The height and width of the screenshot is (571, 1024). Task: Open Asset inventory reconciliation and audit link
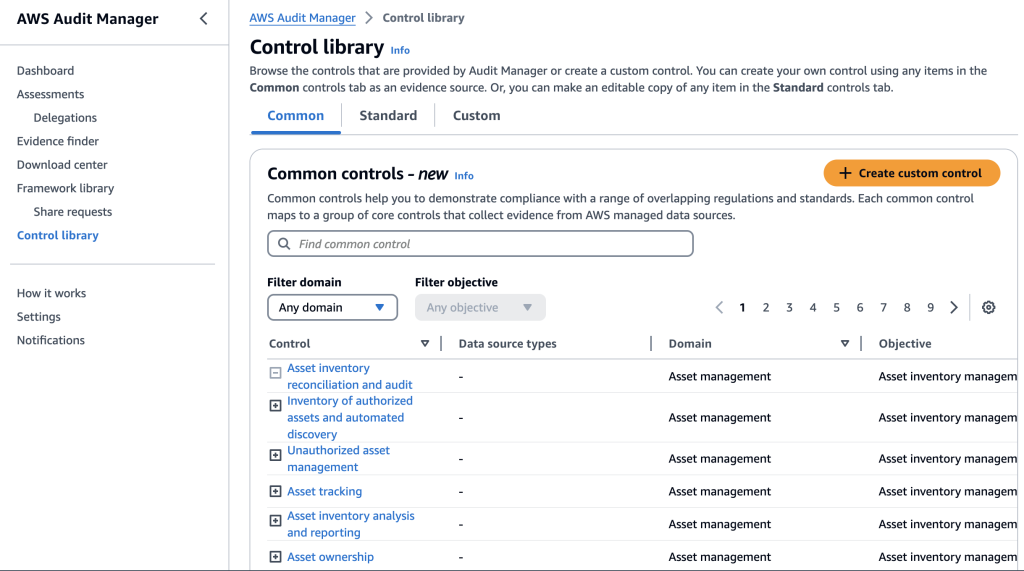[x=349, y=376]
